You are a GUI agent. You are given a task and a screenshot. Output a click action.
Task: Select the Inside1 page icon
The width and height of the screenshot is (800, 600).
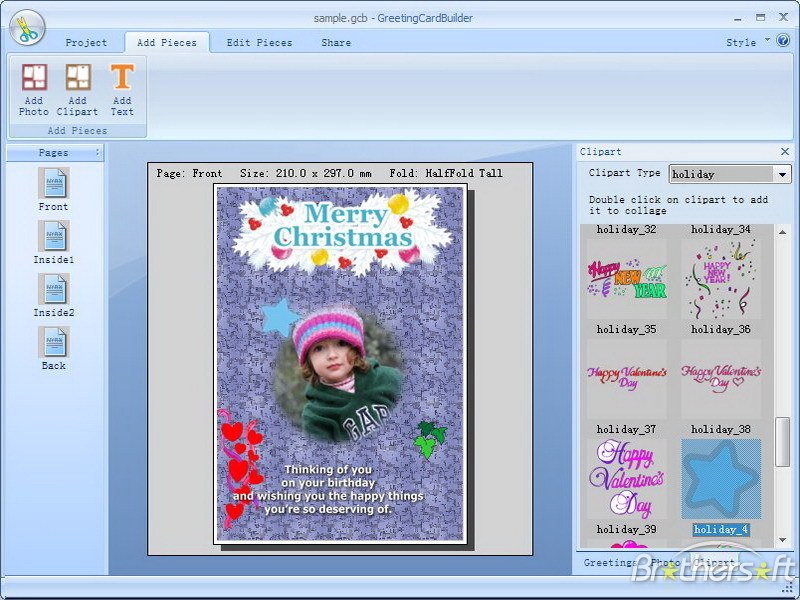click(53, 236)
